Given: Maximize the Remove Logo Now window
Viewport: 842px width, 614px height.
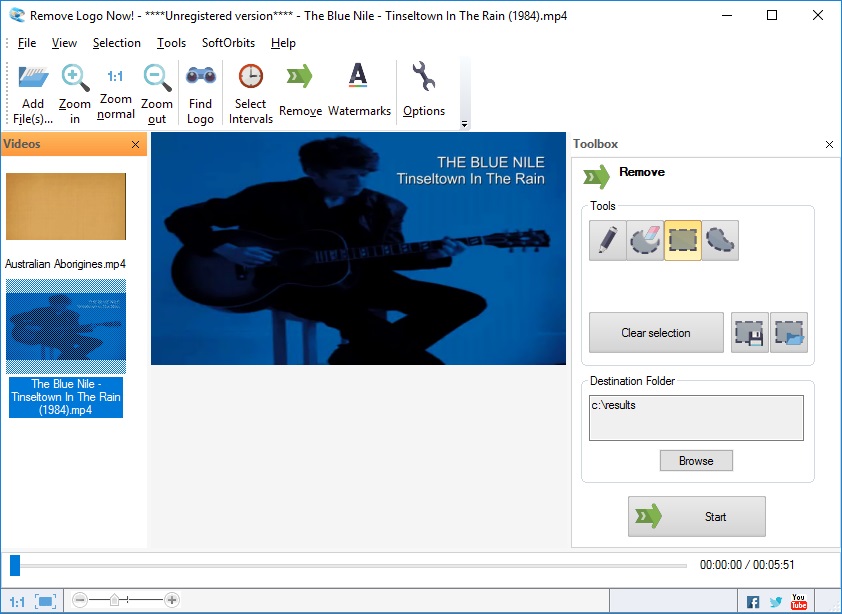Looking at the screenshot, I should pos(772,15).
